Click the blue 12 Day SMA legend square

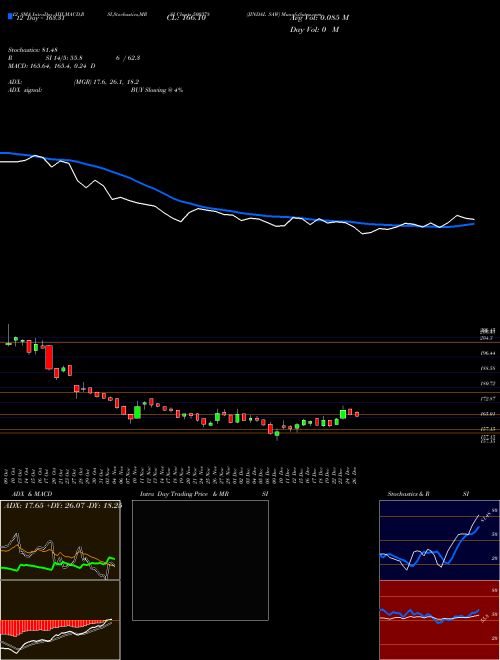coord(11,17)
